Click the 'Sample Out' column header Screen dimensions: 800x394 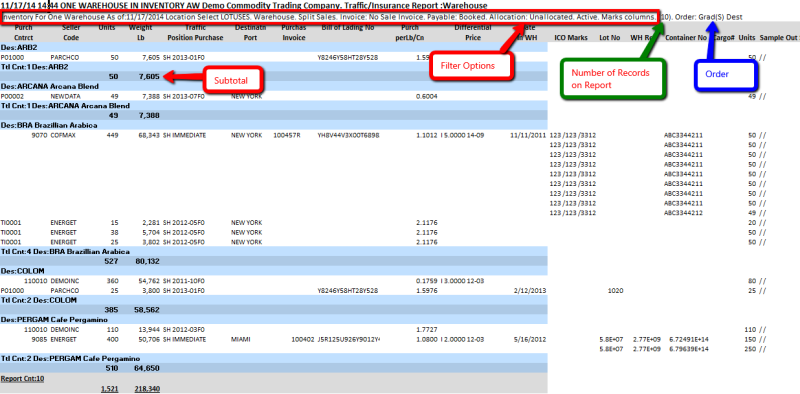tap(777, 38)
